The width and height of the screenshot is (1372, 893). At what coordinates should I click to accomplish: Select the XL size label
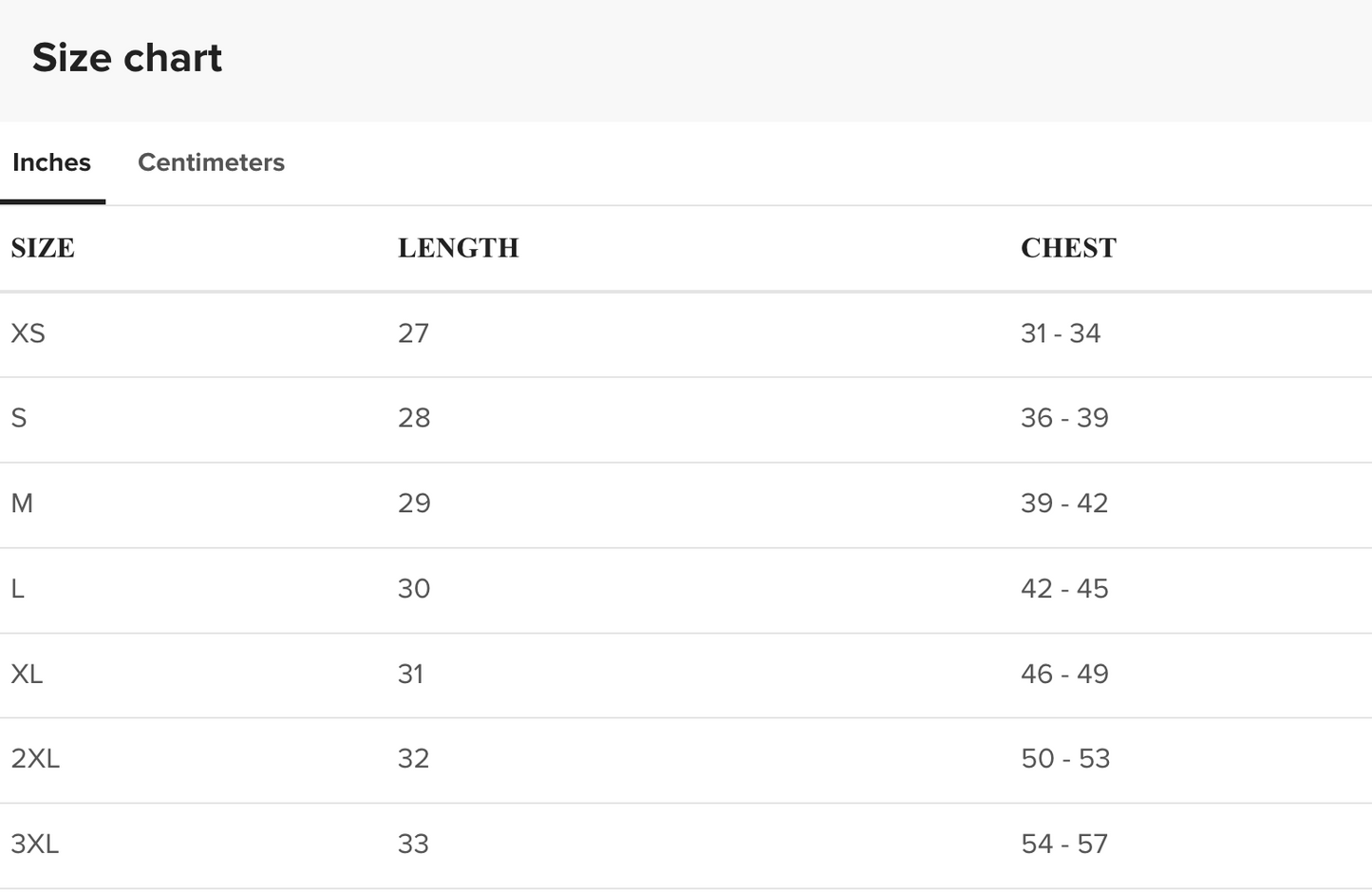pyautogui.click(x=27, y=674)
